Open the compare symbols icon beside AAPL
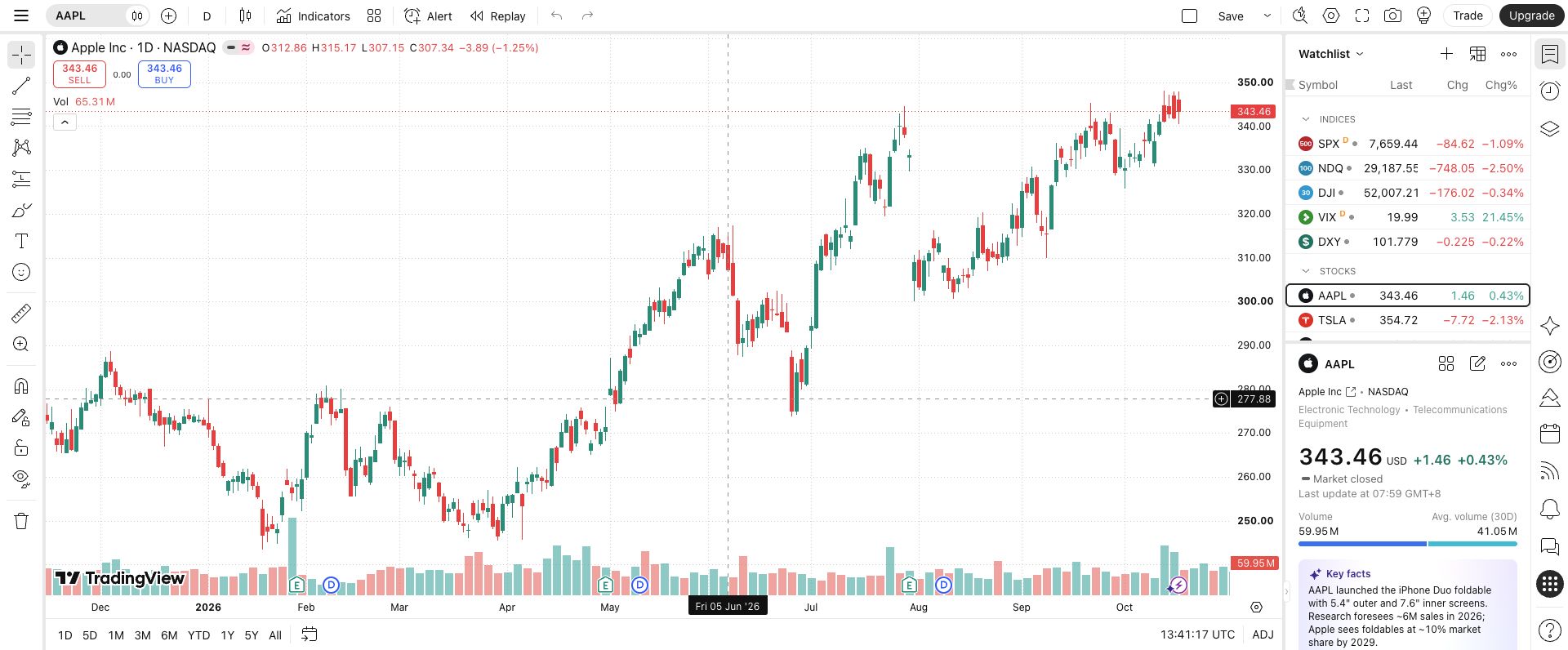Screen dimensions: 1568x650 click(168, 16)
